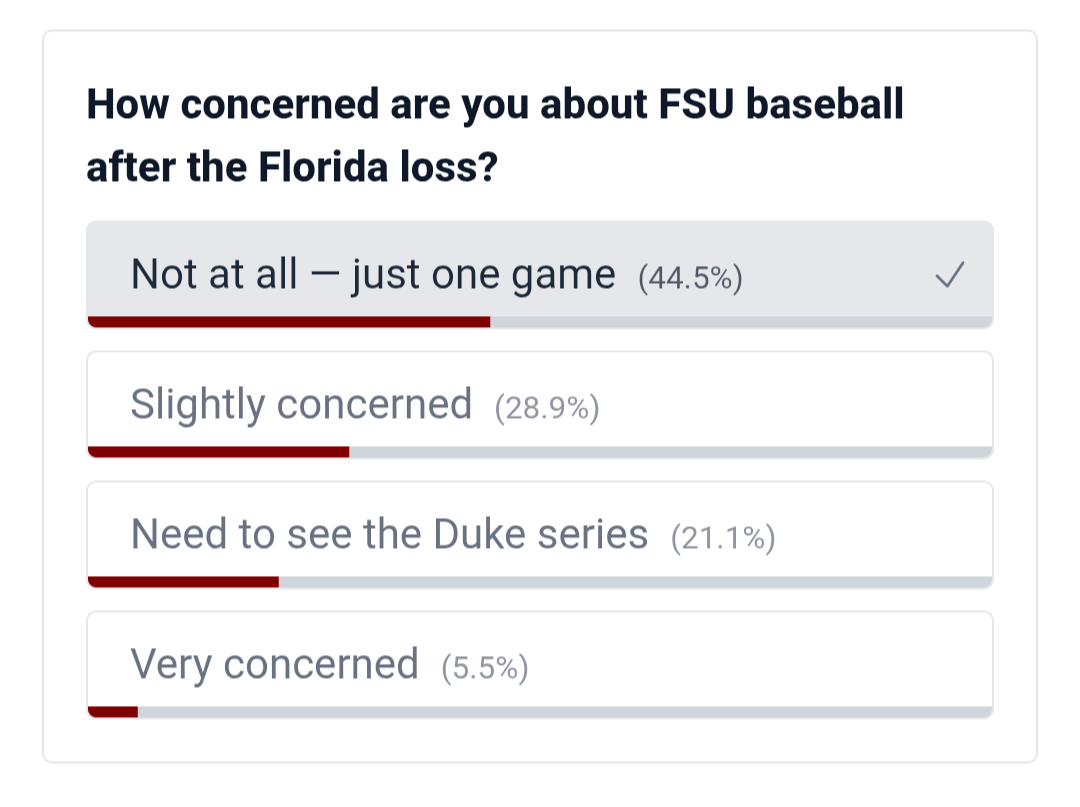Click red filled bar under "Slightly concerned"
Viewport: 1080px width, 807px height.
218,452
